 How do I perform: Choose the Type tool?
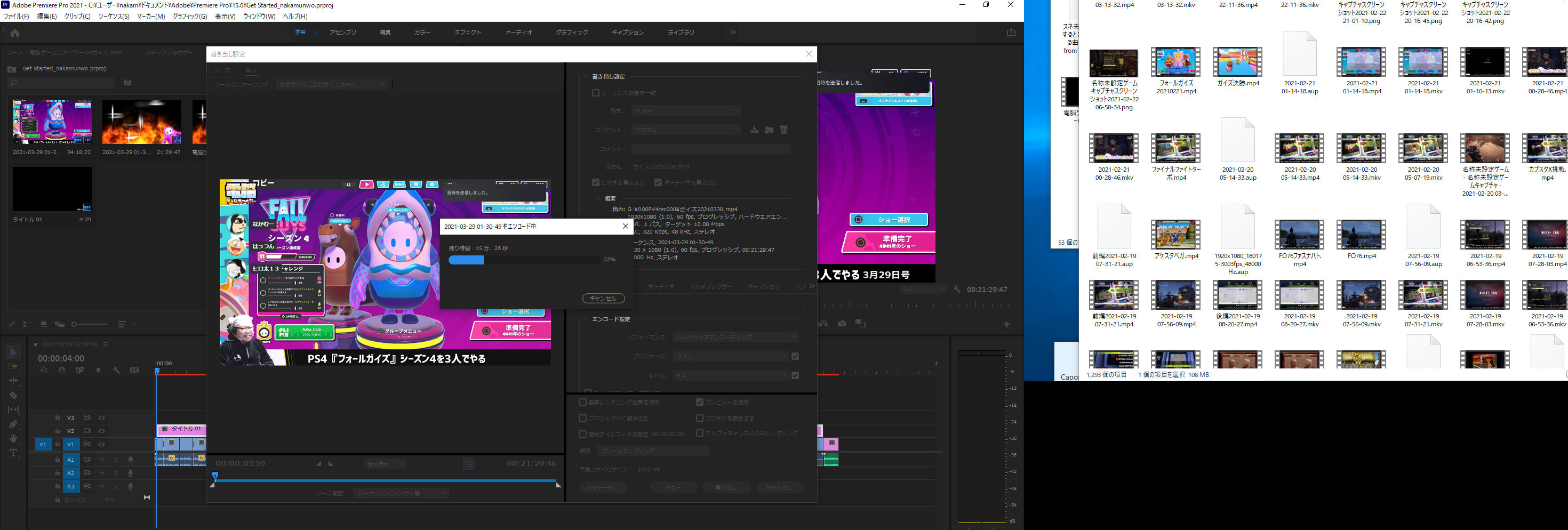[x=12, y=453]
